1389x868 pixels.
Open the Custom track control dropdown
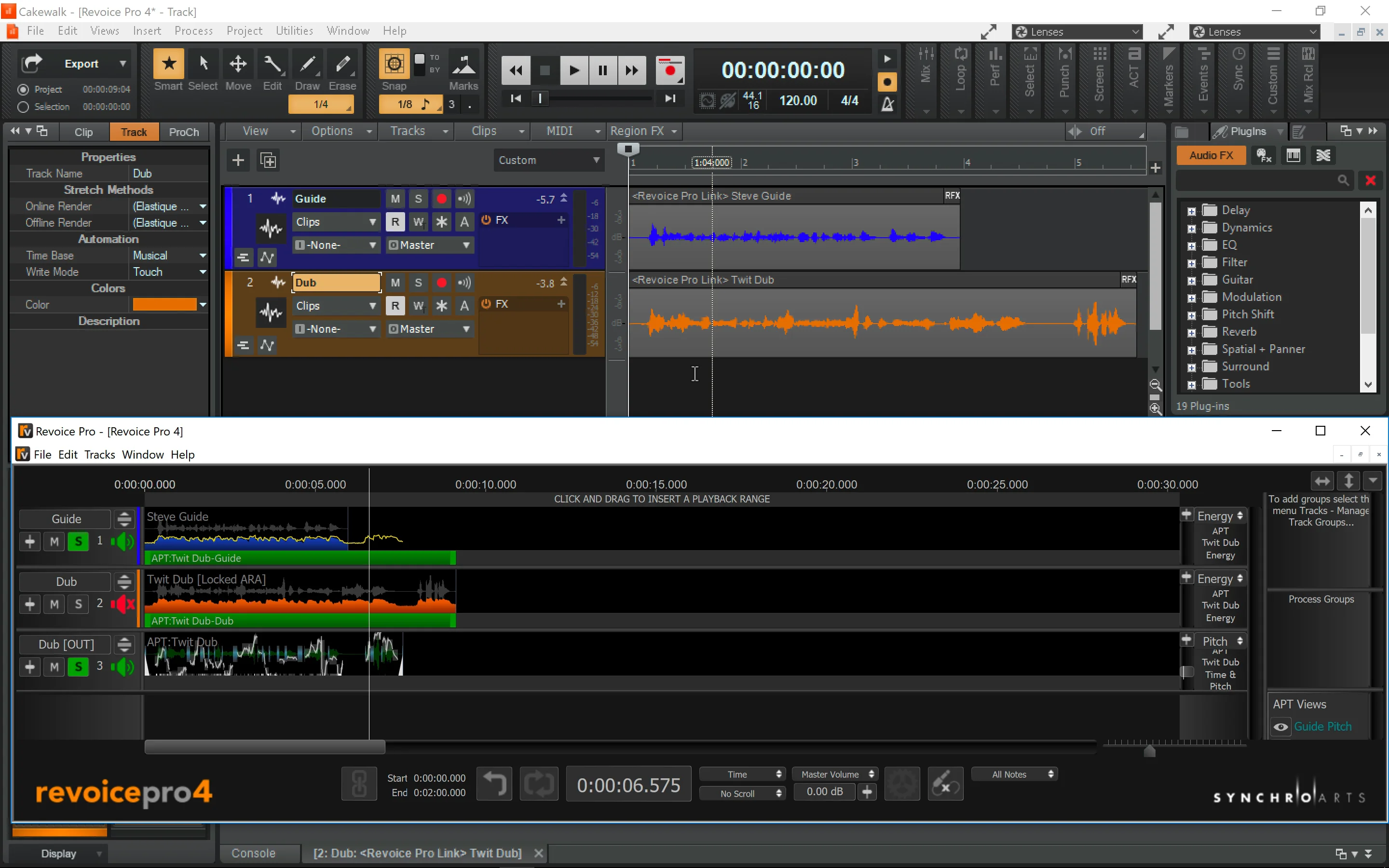(x=549, y=160)
